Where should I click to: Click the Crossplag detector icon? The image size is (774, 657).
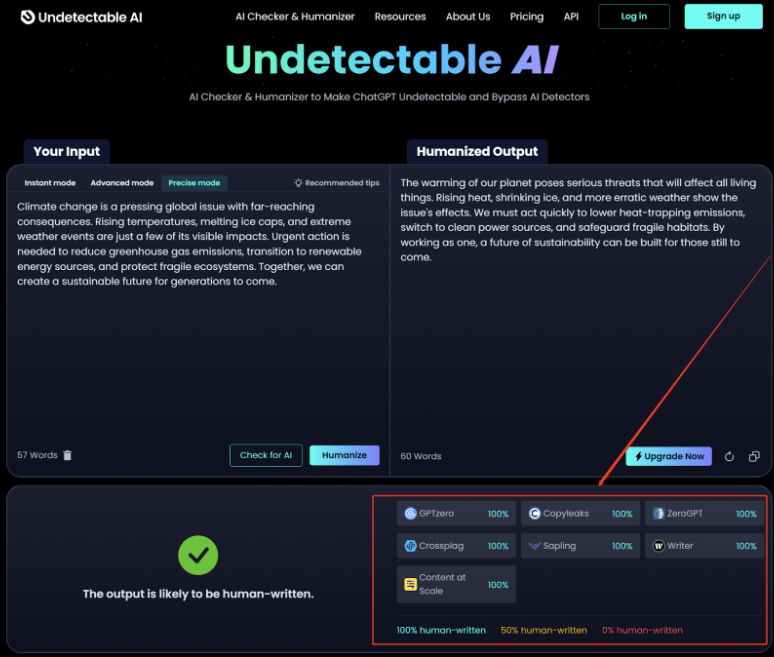pos(410,546)
